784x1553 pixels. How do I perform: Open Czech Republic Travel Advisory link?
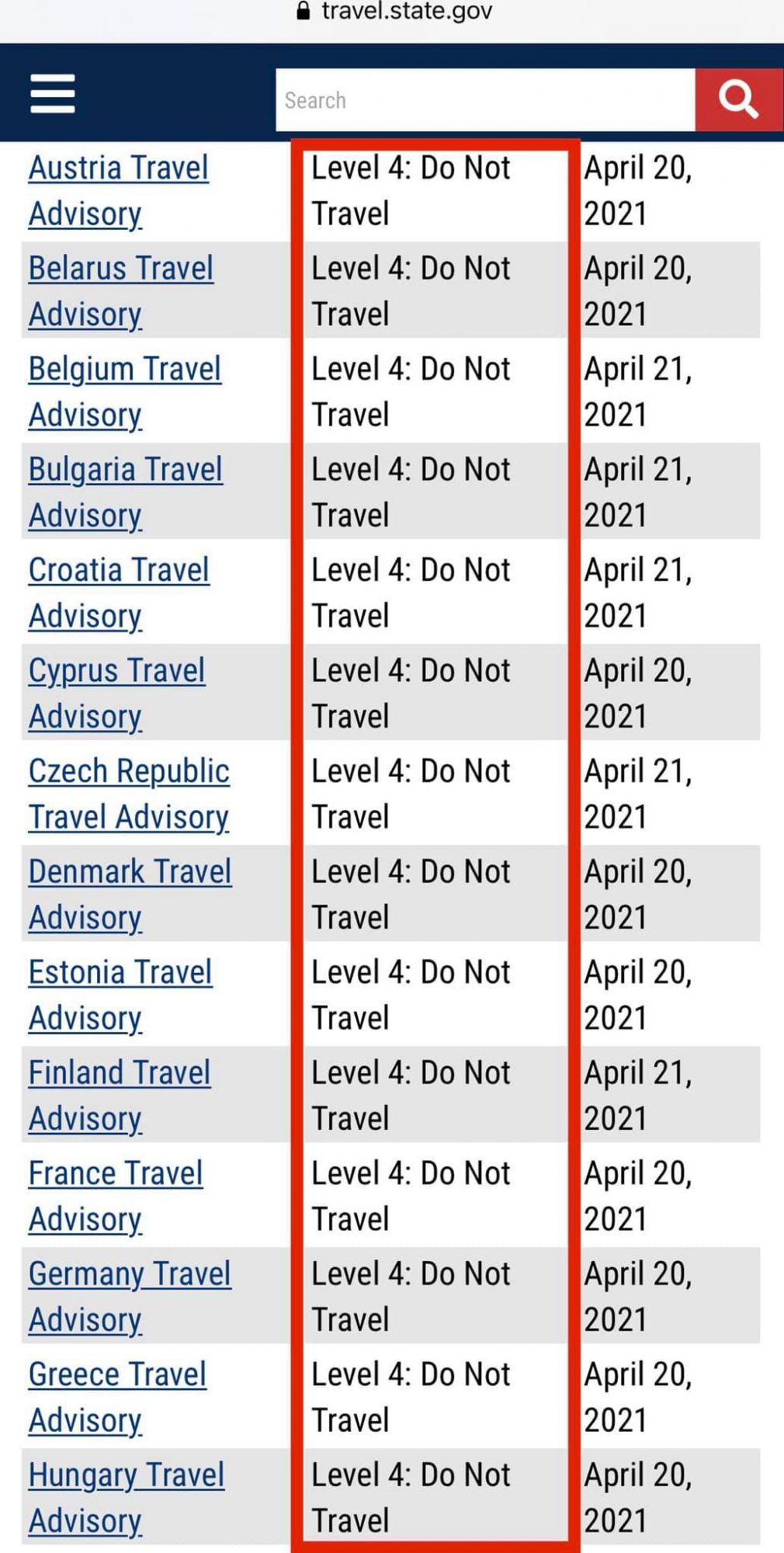point(129,772)
